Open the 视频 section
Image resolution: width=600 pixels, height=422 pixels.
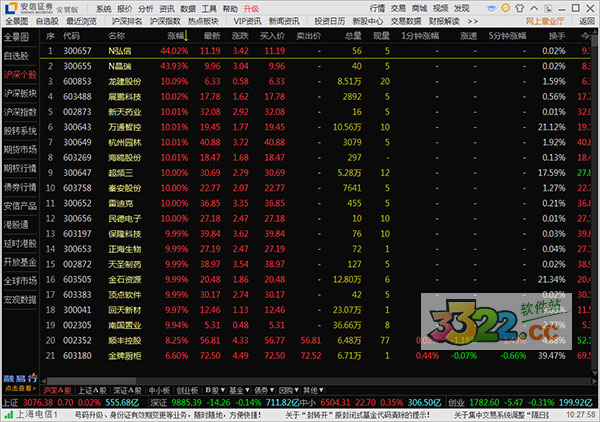coord(440,8)
